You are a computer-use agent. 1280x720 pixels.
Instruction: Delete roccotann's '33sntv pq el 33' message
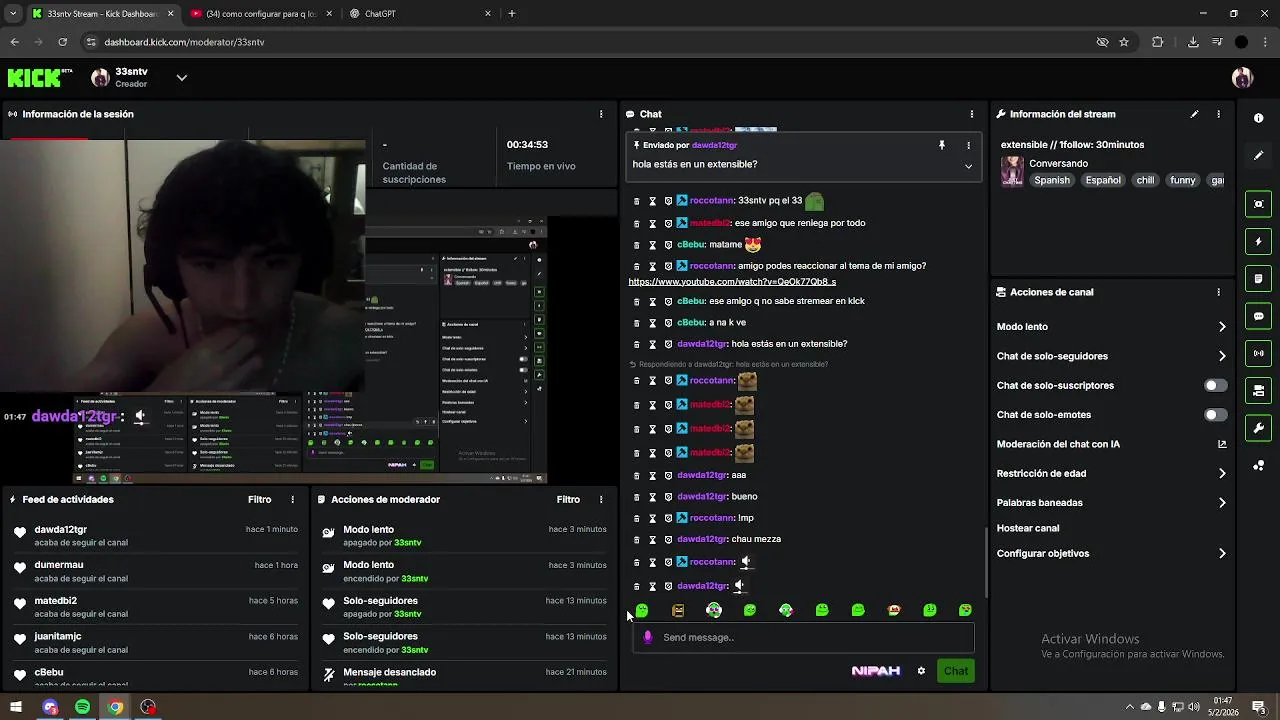[636, 201]
